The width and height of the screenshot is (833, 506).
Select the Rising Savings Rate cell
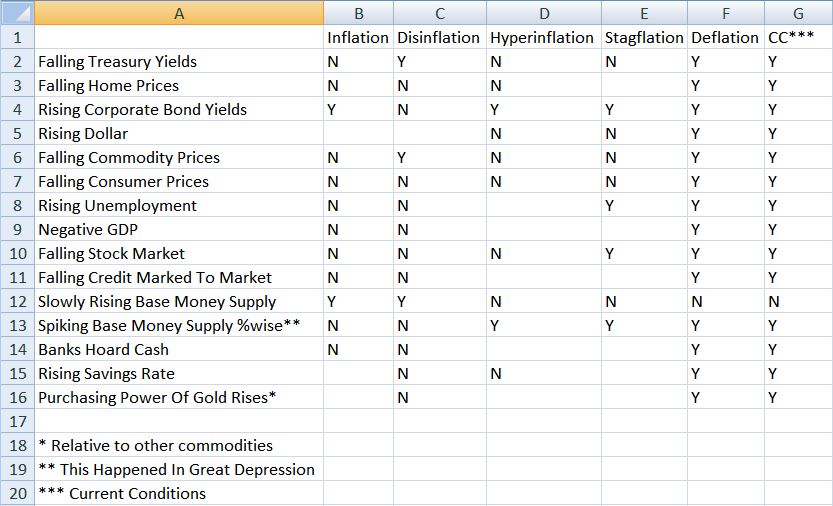pyautogui.click(x=179, y=374)
